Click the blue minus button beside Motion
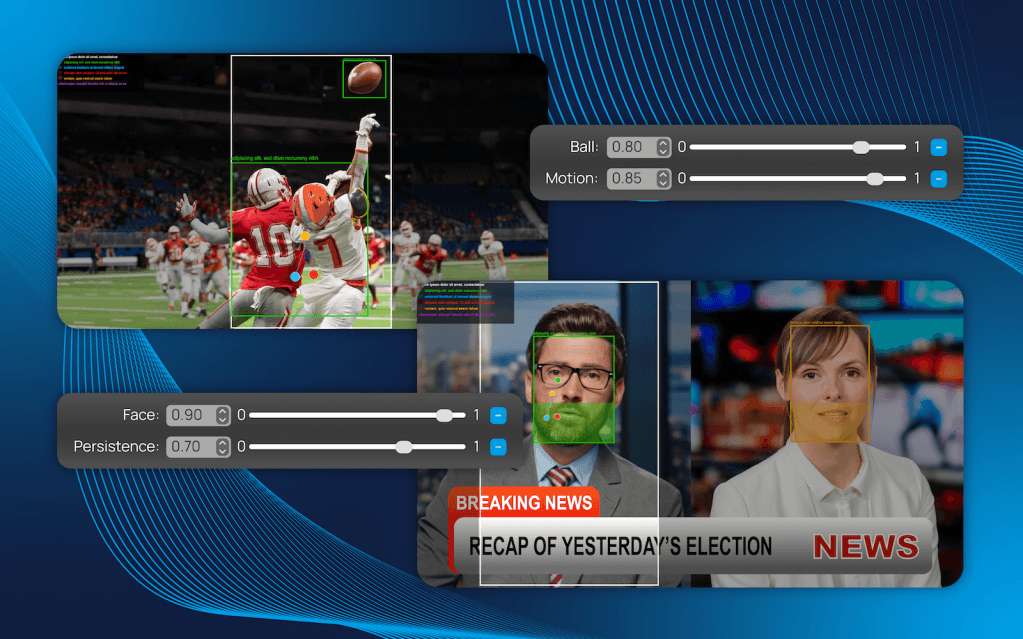Image resolution: width=1023 pixels, height=639 pixels. [938, 179]
